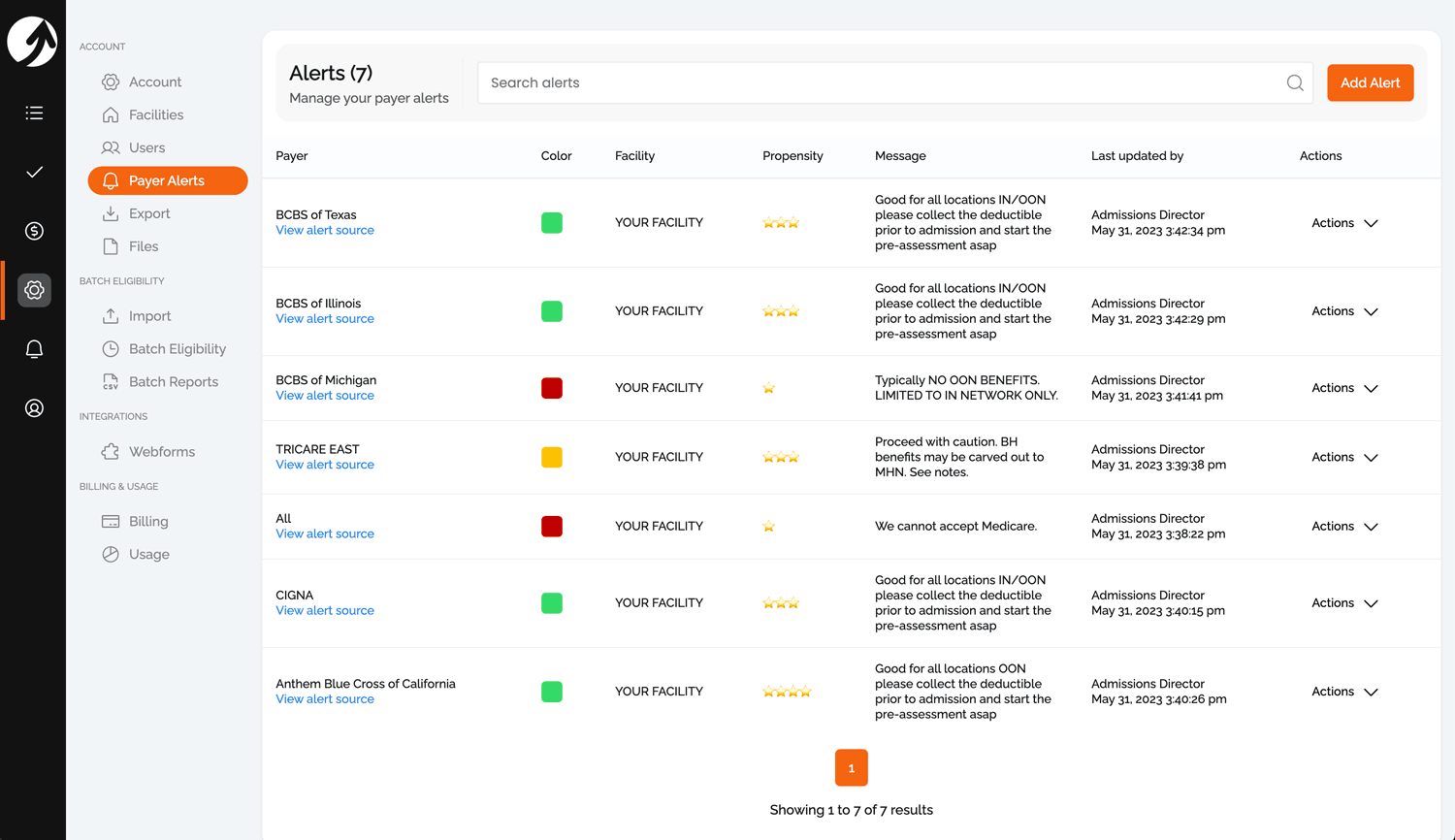Click the red swatch for the All payer row
Image resolution: width=1455 pixels, height=840 pixels.
pyautogui.click(x=552, y=527)
